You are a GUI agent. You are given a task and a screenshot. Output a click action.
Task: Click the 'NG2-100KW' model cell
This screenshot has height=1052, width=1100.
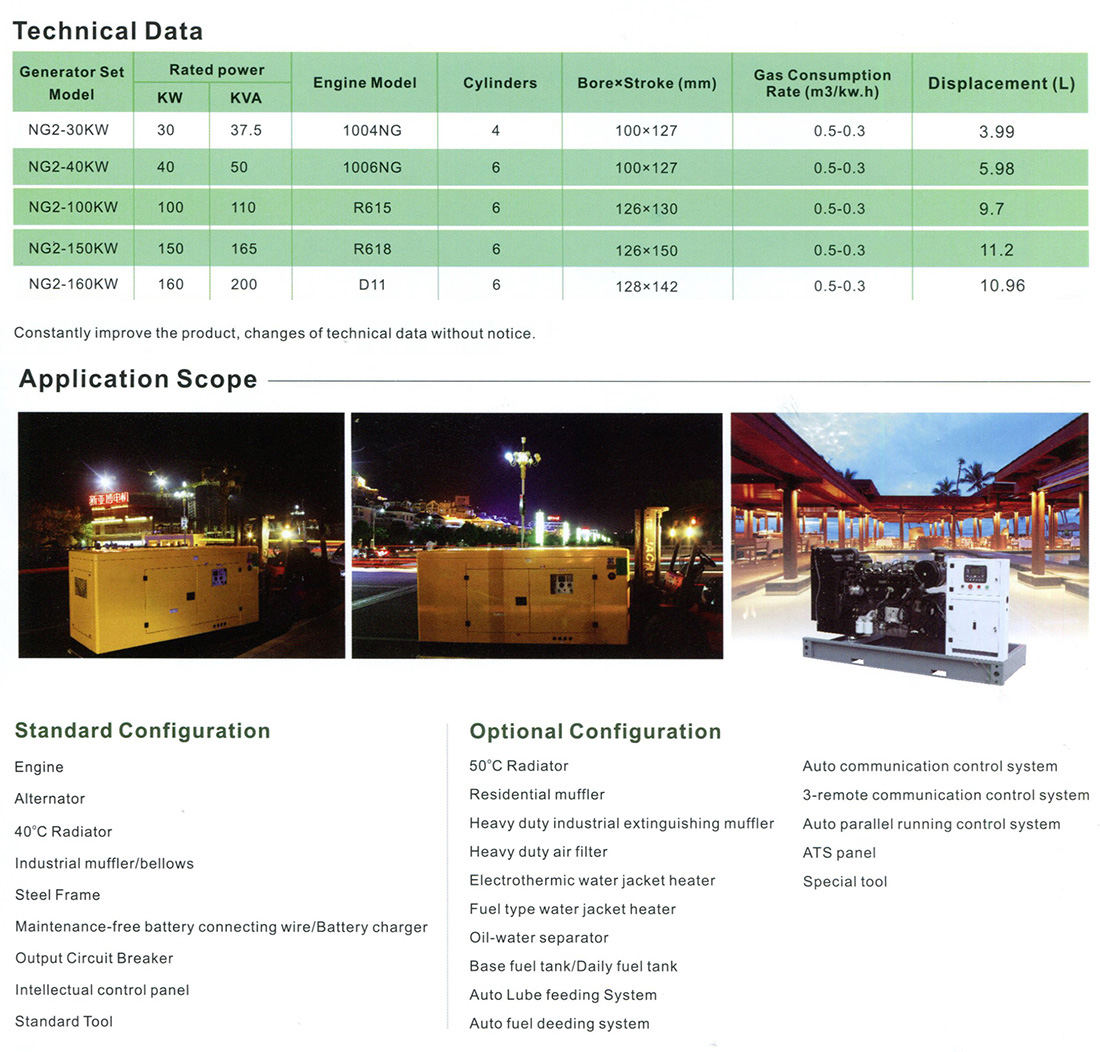(x=73, y=208)
